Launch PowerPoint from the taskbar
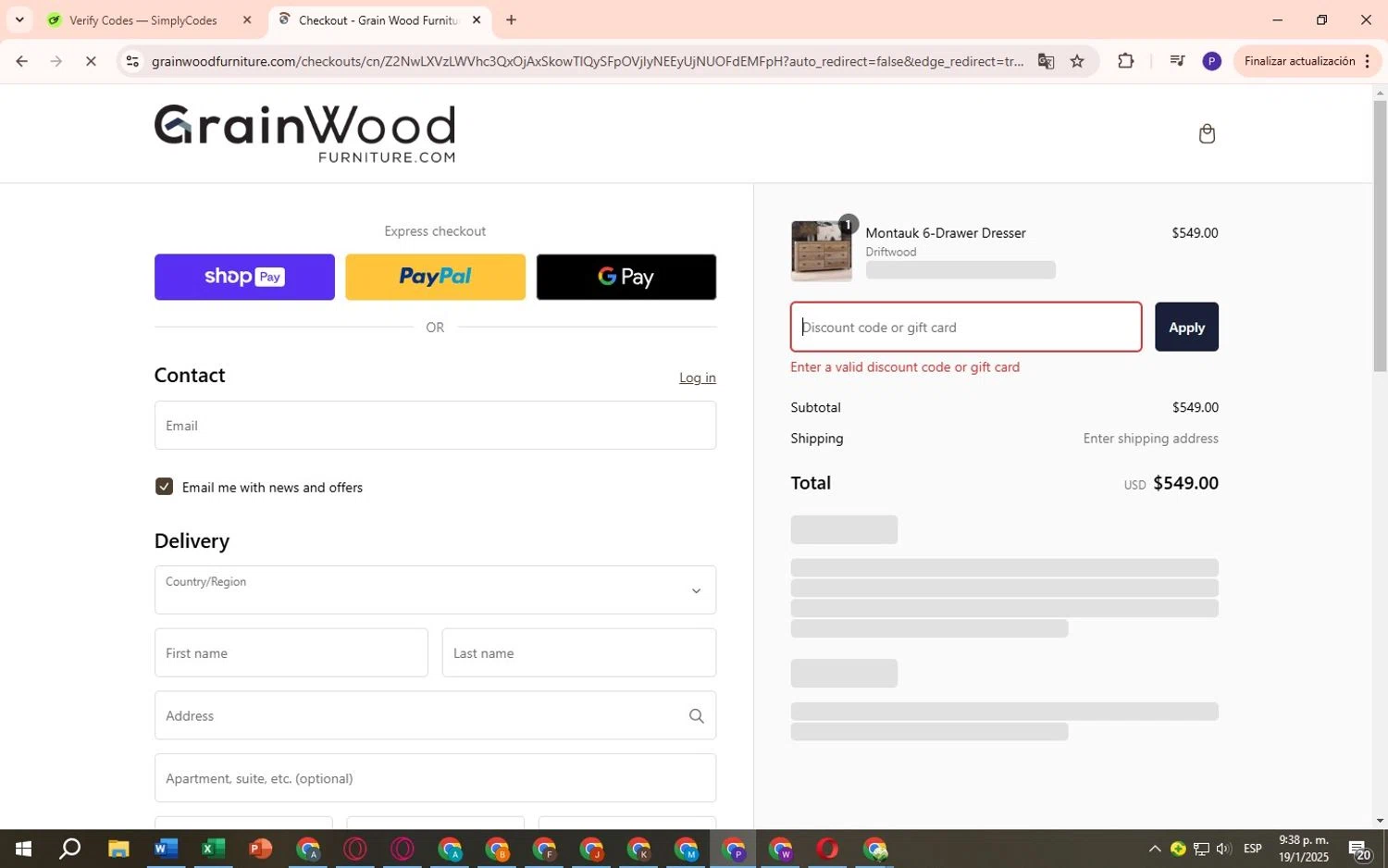 260,849
